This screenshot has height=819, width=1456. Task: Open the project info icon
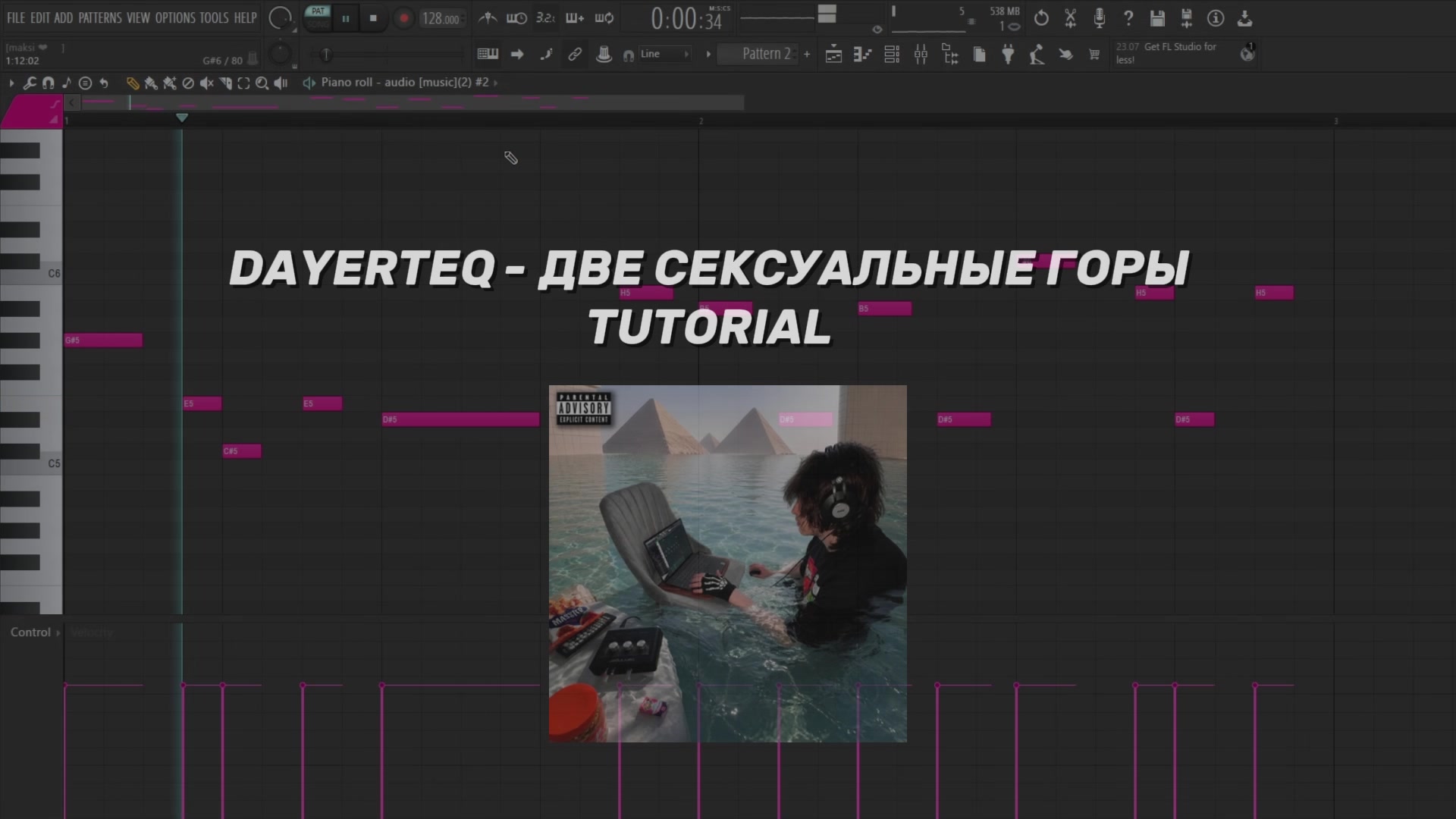pyautogui.click(x=1216, y=18)
